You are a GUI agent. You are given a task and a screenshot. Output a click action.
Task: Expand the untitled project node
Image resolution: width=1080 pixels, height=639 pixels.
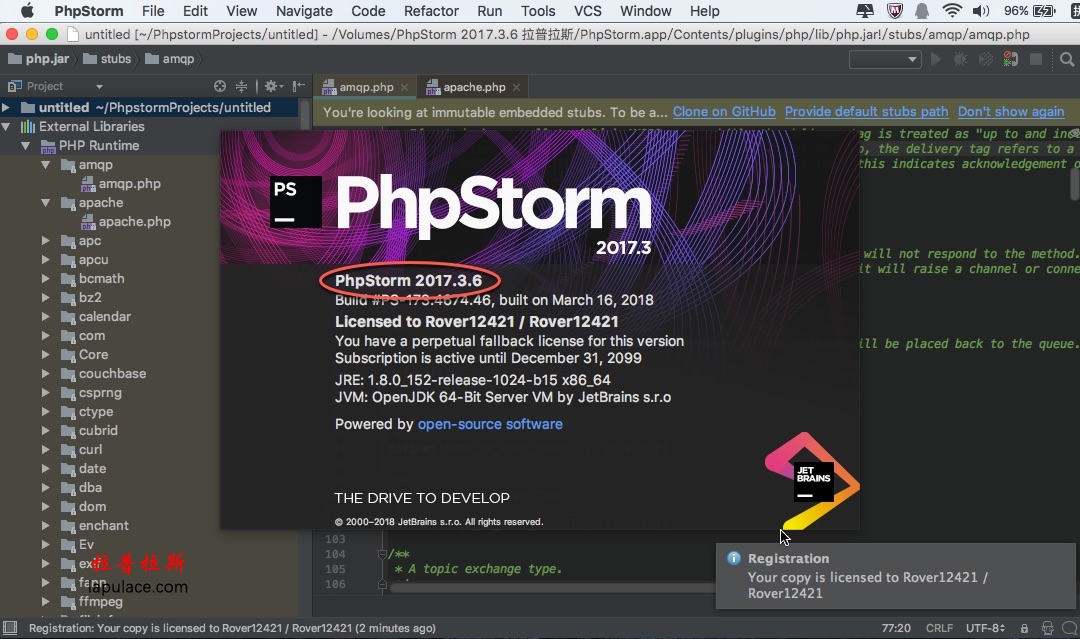pyautogui.click(x=6, y=107)
